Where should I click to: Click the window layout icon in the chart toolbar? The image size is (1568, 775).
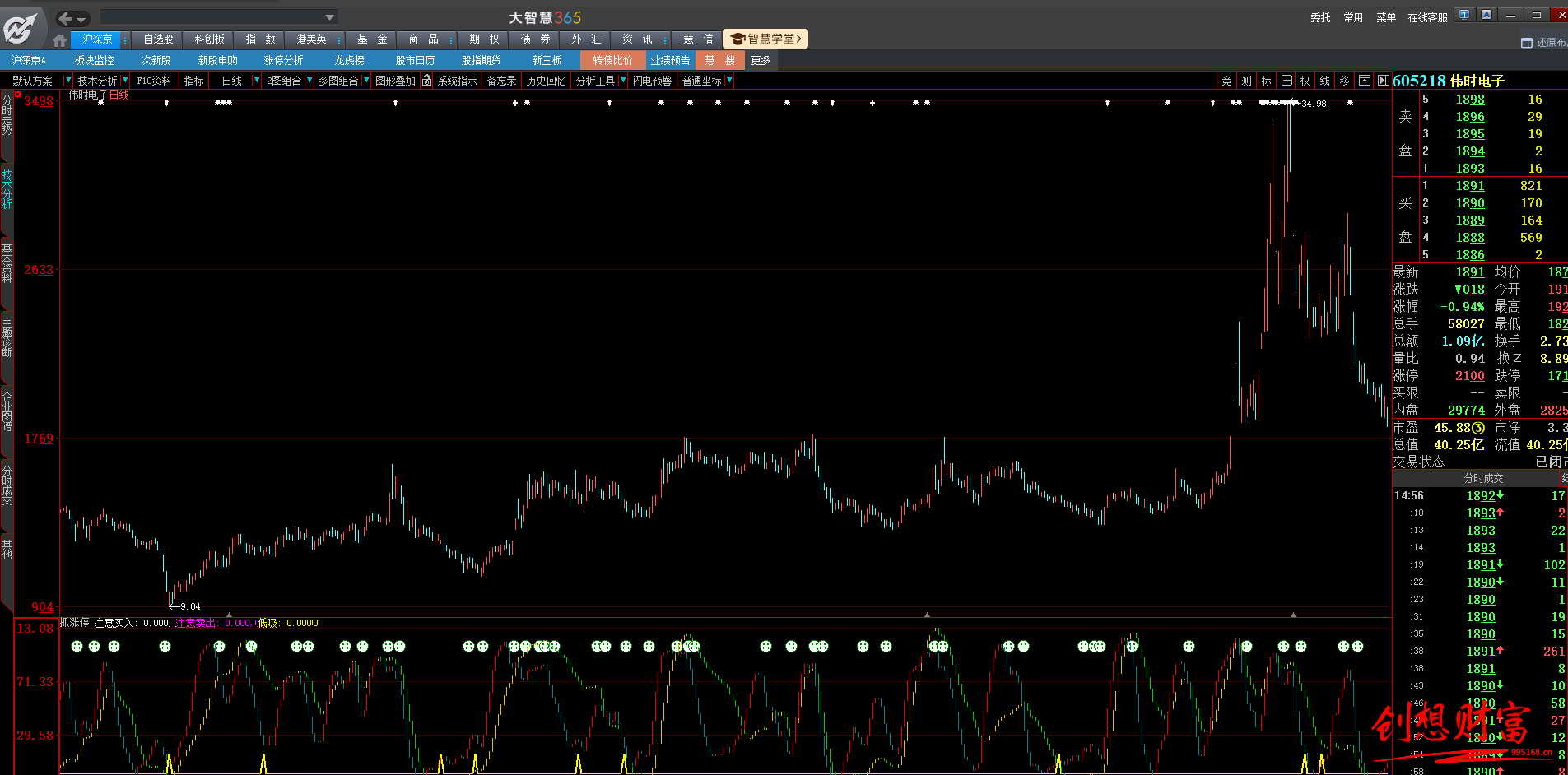(x=1364, y=81)
